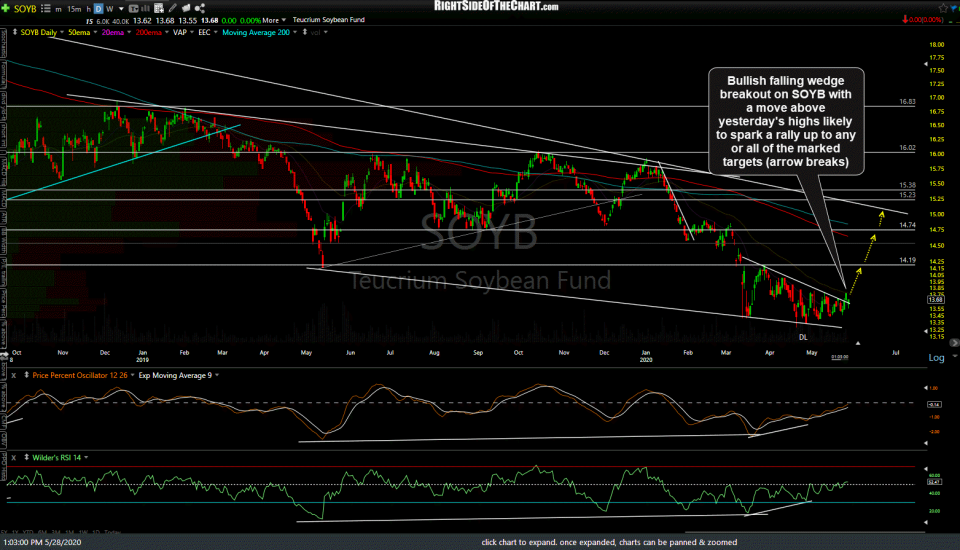Click the blue flag icon at top right

954,9
